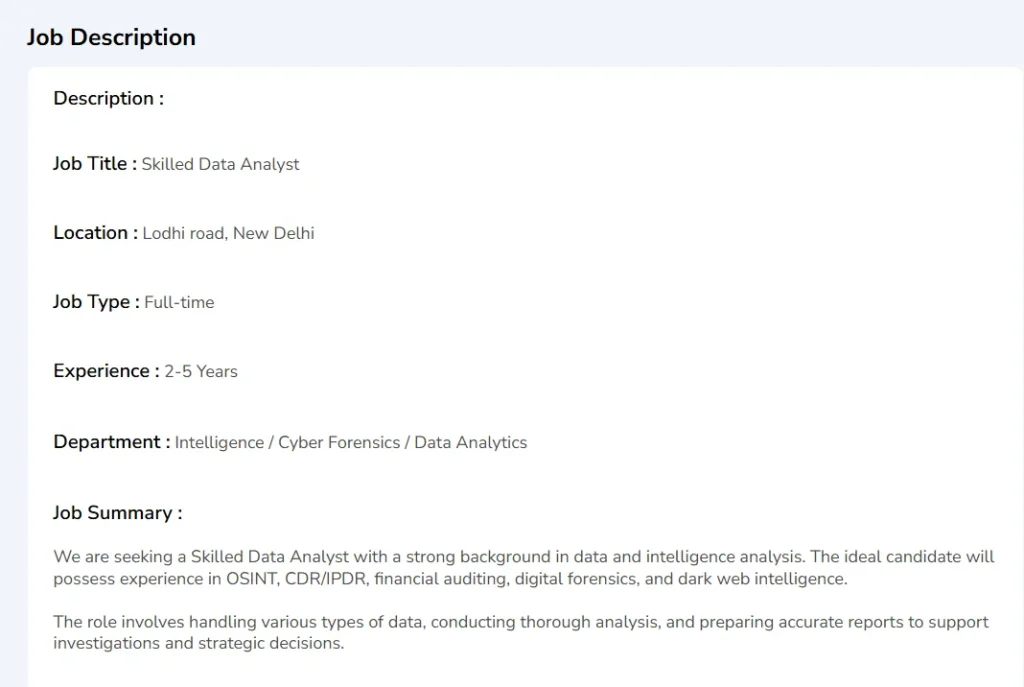Click the dark web intelligence phrase

point(761,579)
